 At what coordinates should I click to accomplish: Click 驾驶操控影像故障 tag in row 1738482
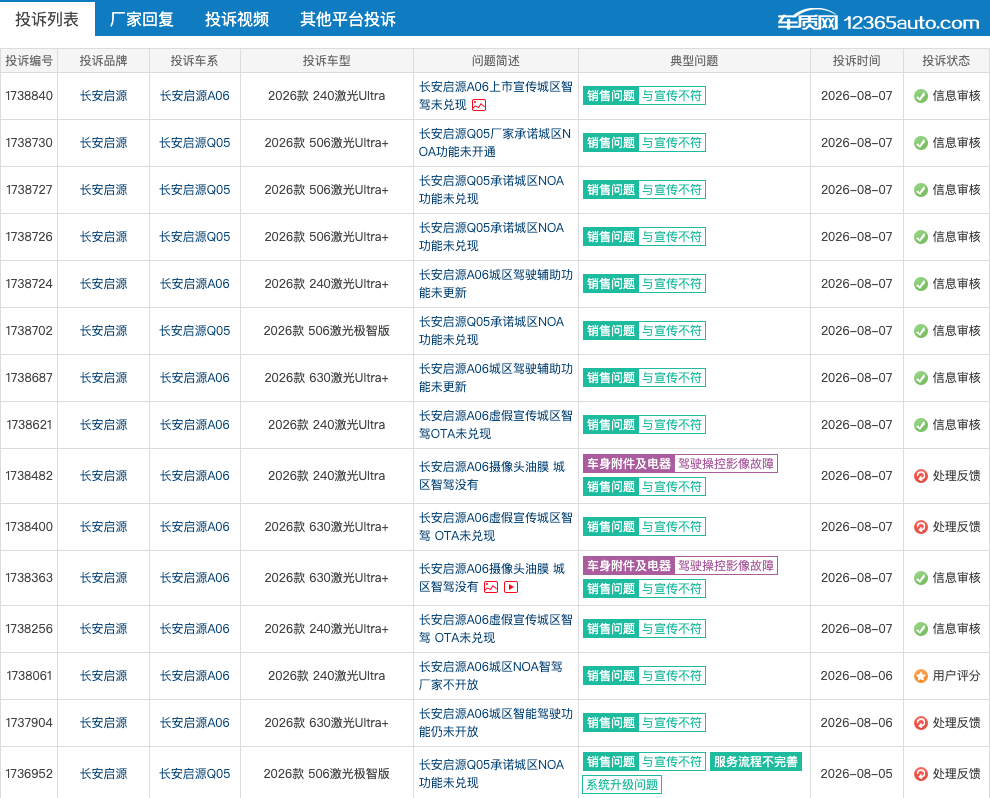(726, 463)
